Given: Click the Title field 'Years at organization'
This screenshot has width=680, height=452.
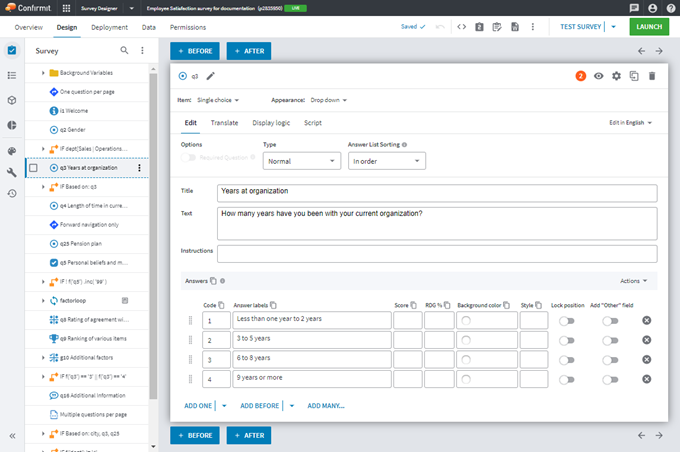Looking at the screenshot, I should [x=437, y=193].
